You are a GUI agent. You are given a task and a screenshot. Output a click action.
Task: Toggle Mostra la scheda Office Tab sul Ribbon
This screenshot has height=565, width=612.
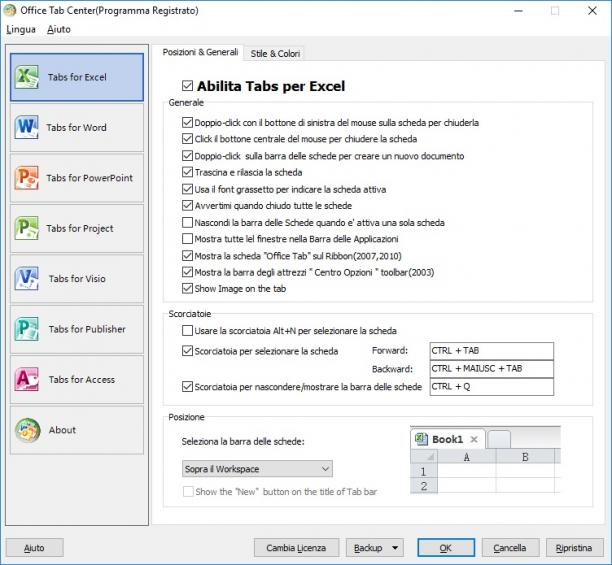187,256
